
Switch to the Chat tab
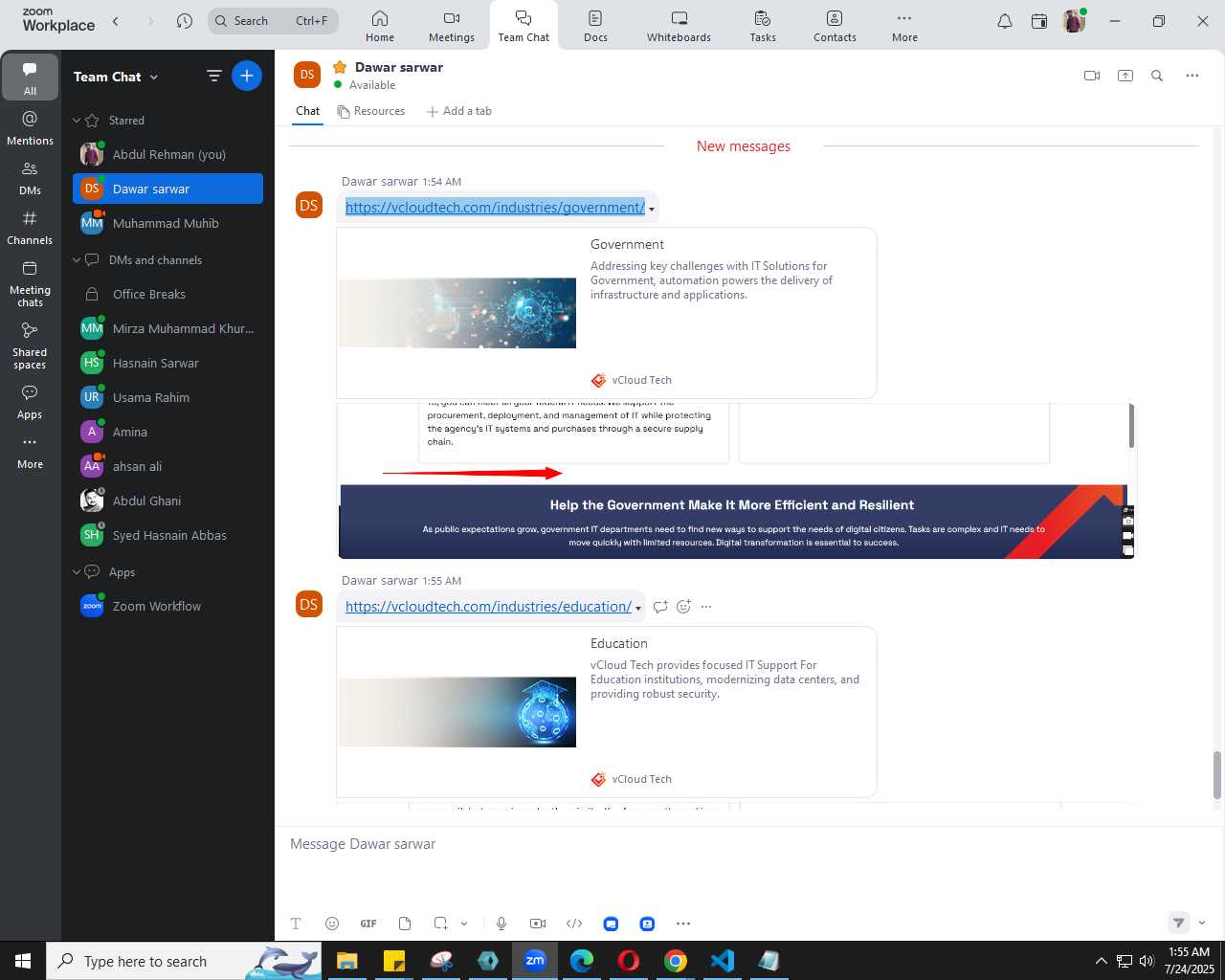click(x=307, y=111)
